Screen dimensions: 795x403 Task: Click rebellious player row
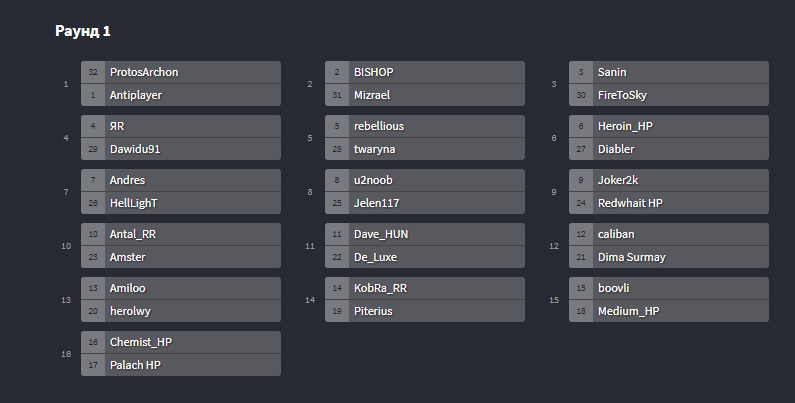[424, 126]
